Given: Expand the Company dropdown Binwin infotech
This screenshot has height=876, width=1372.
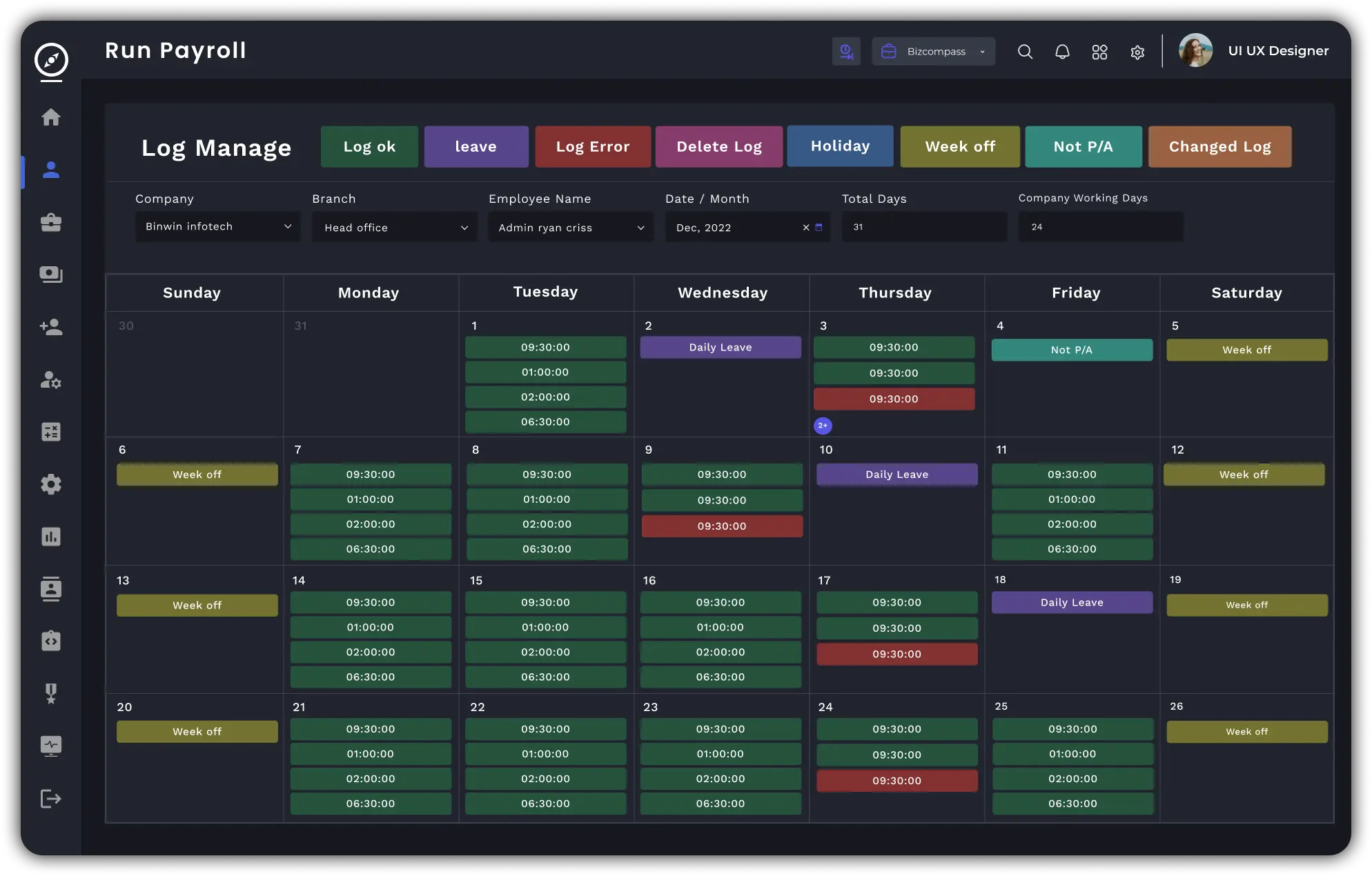Looking at the screenshot, I should coord(217,226).
